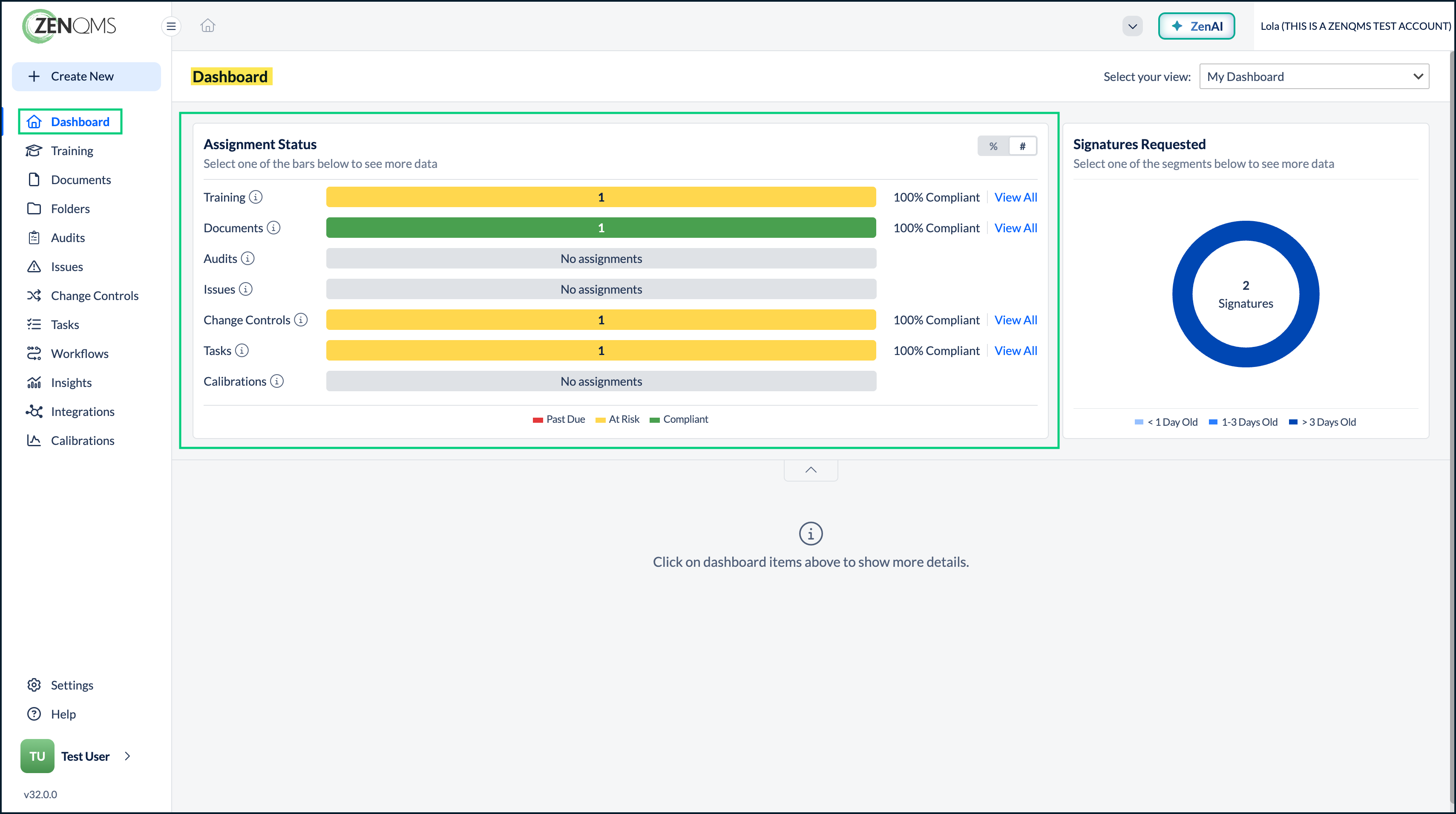Switch Assignment Status to percent view
1456x814 pixels.
pyautogui.click(x=993, y=146)
